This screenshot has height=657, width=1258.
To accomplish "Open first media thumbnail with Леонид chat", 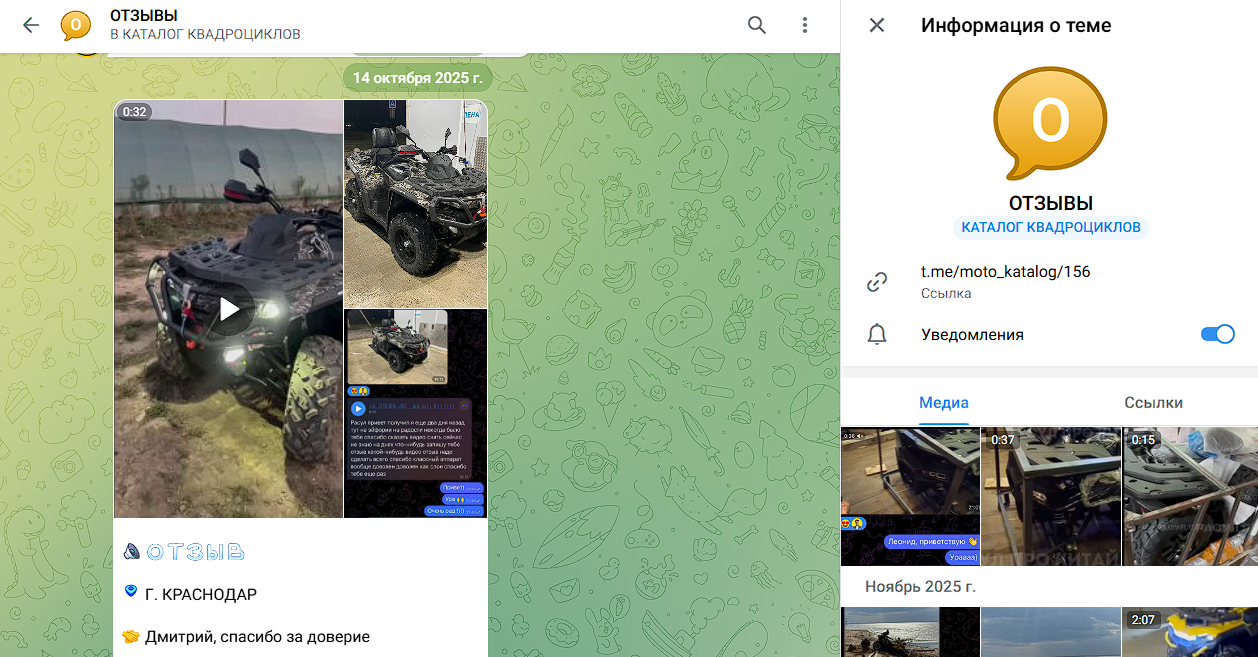I will click(910, 497).
